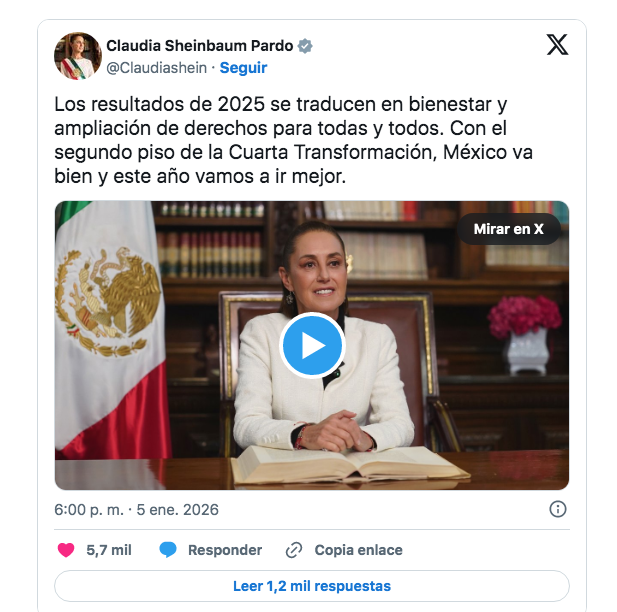Viewport: 617px width, 612px height.
Task: Click the verified badge checkmark
Action: tap(305, 46)
